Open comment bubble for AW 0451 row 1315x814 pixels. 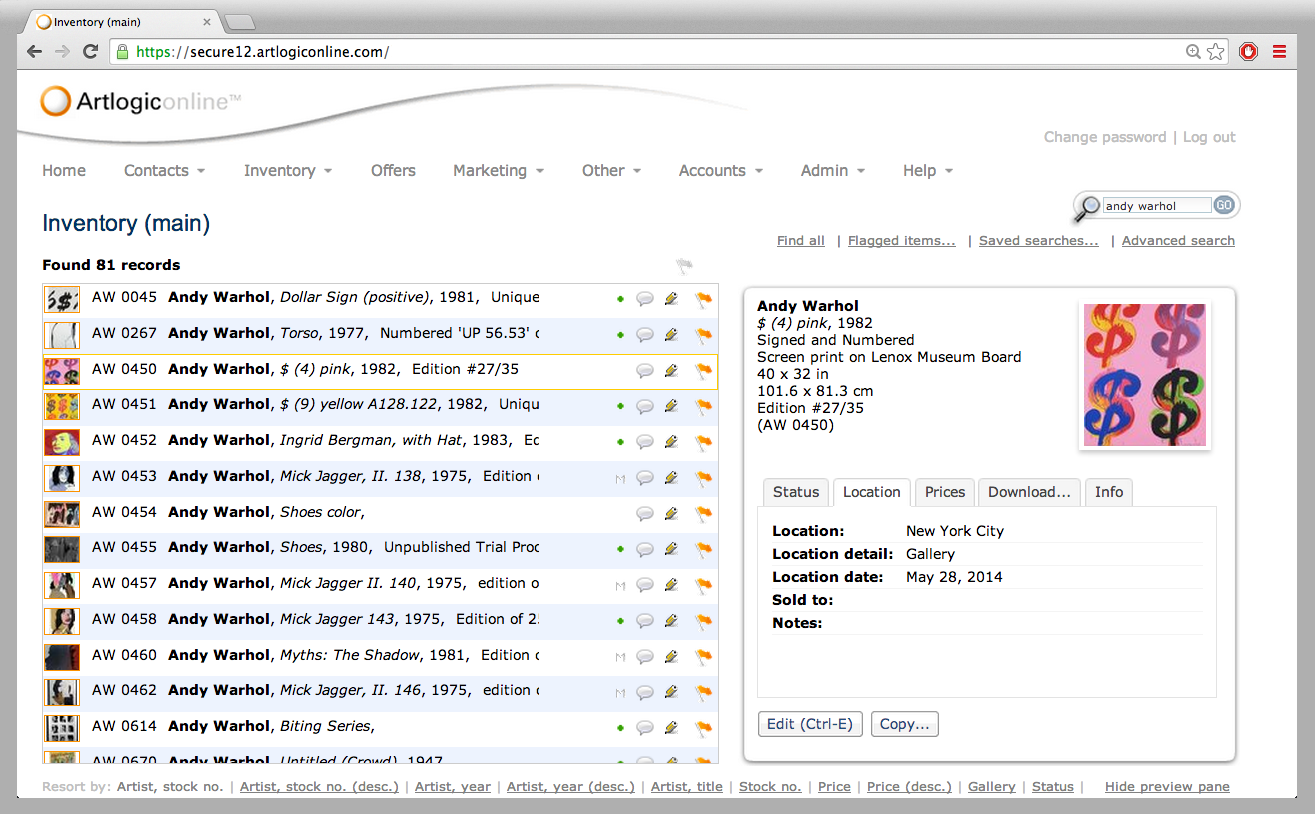645,406
